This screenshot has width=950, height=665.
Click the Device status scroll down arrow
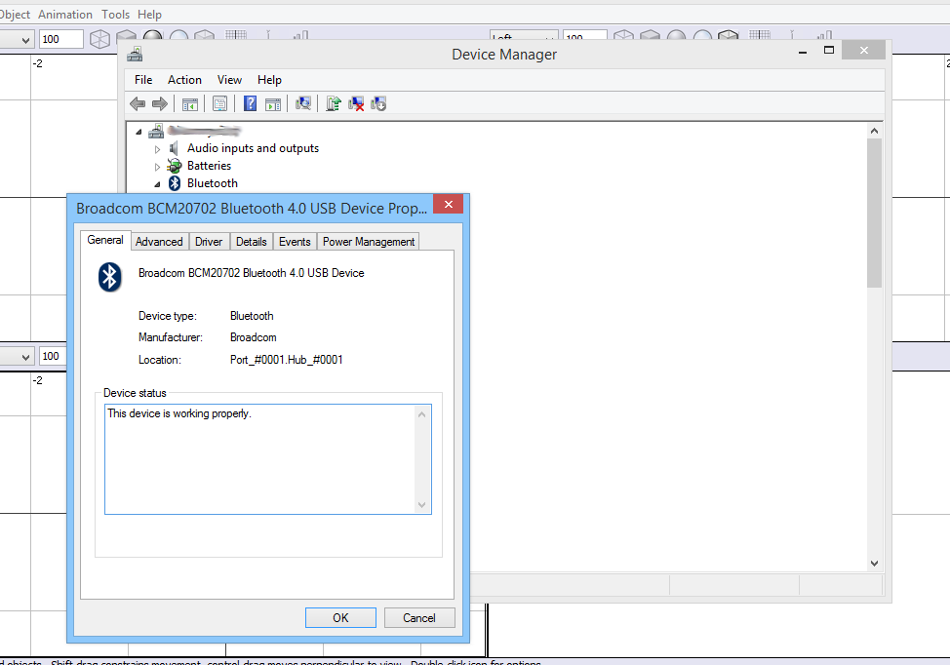click(x=422, y=505)
